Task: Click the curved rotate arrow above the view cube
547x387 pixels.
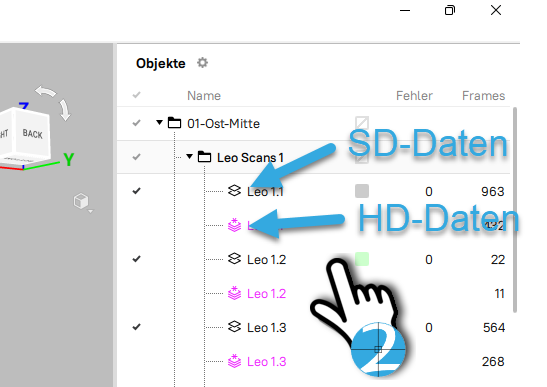Action: pyautogui.click(x=45, y=91)
